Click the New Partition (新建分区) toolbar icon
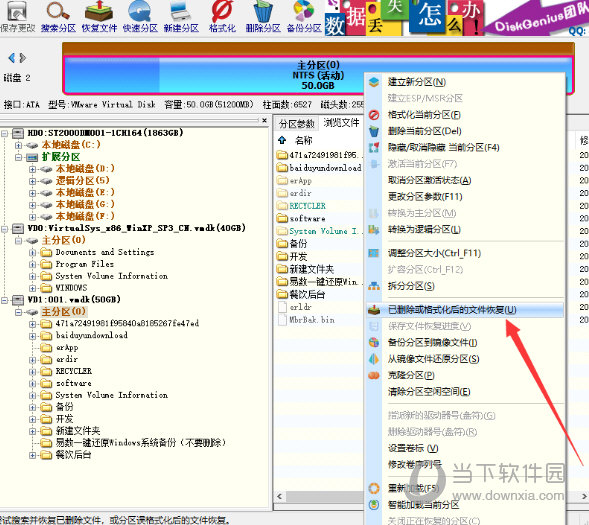The width and height of the screenshot is (589, 525). point(181,17)
